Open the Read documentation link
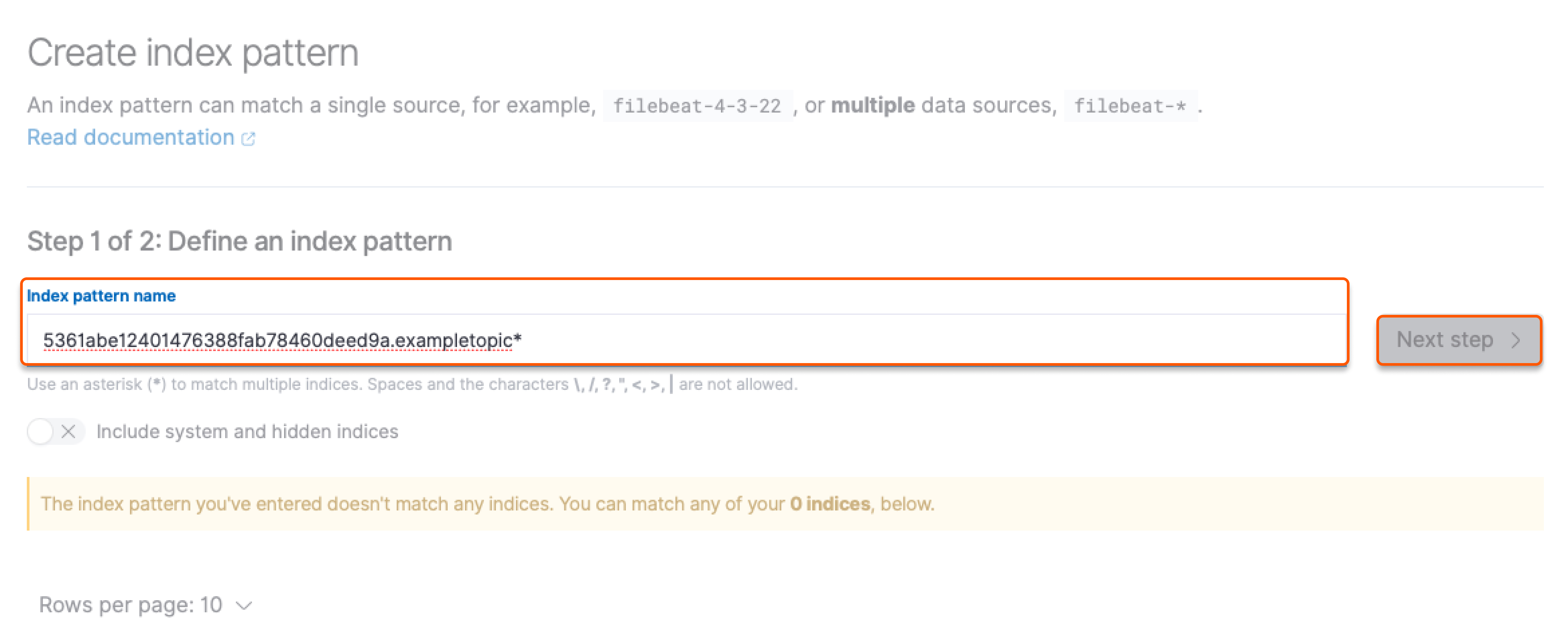The width and height of the screenshot is (1568, 619). (131, 138)
